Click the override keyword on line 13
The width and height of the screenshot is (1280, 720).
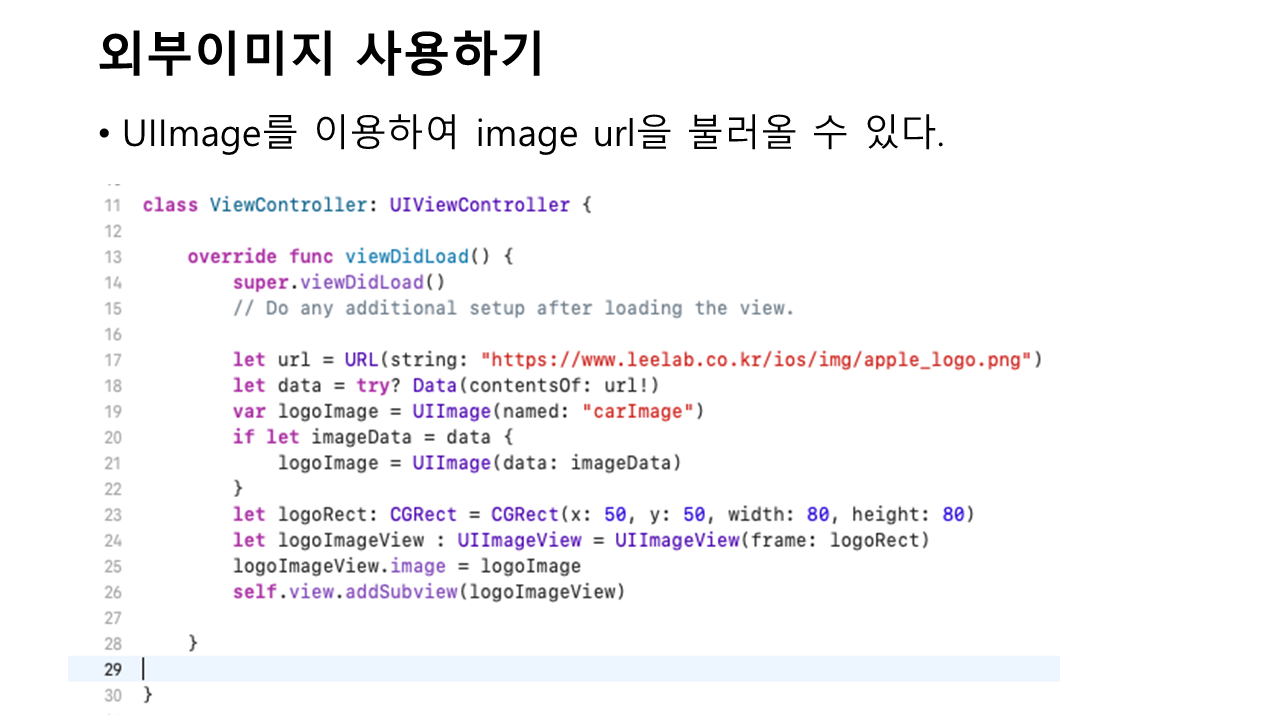tap(232, 256)
